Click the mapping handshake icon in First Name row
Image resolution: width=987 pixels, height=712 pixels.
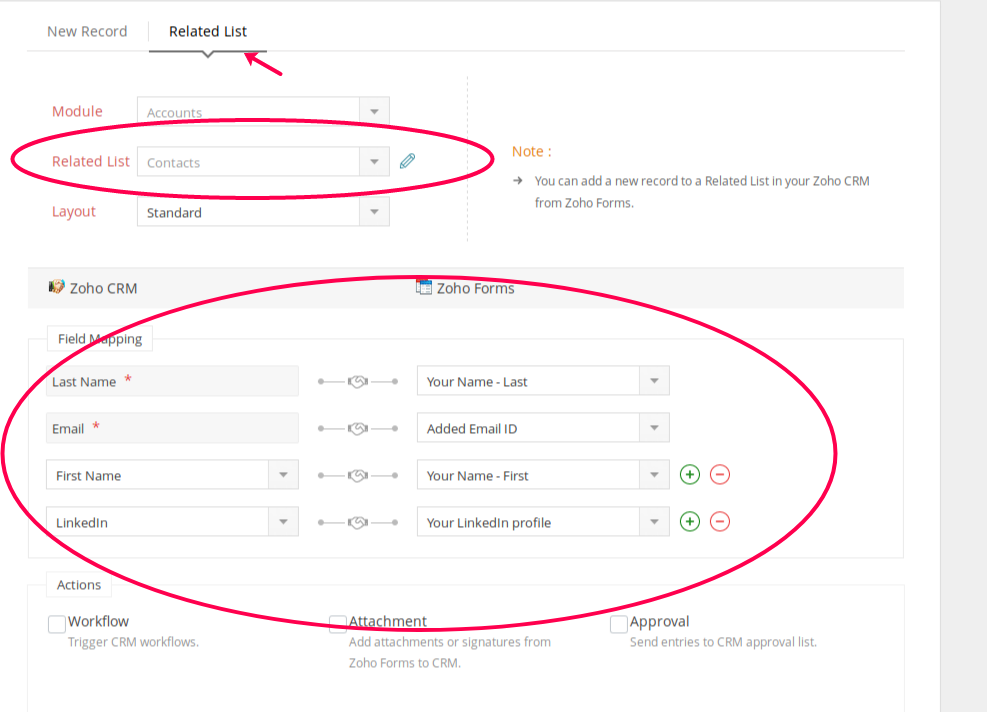point(358,475)
